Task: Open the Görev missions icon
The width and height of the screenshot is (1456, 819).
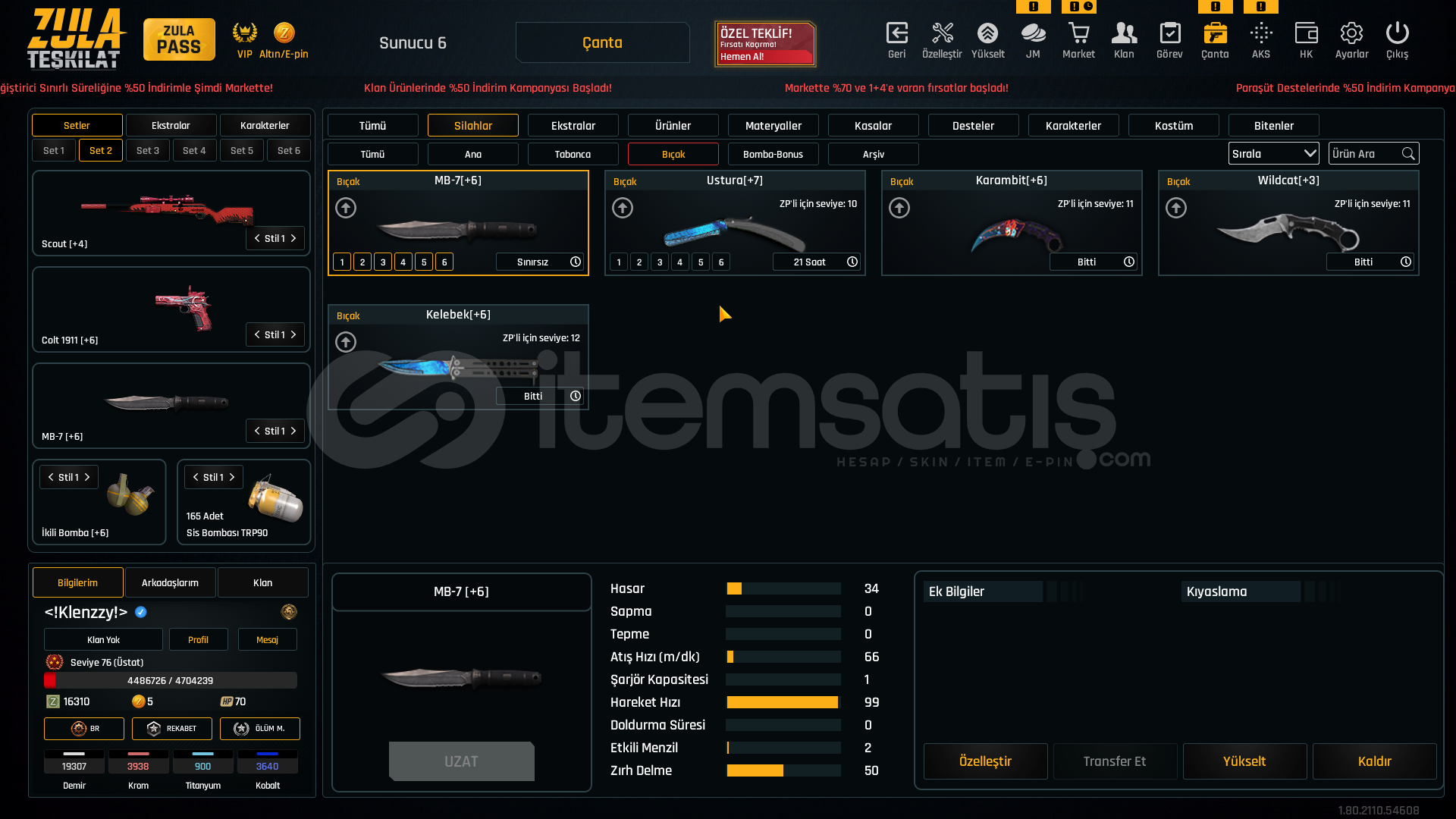Action: [1169, 34]
